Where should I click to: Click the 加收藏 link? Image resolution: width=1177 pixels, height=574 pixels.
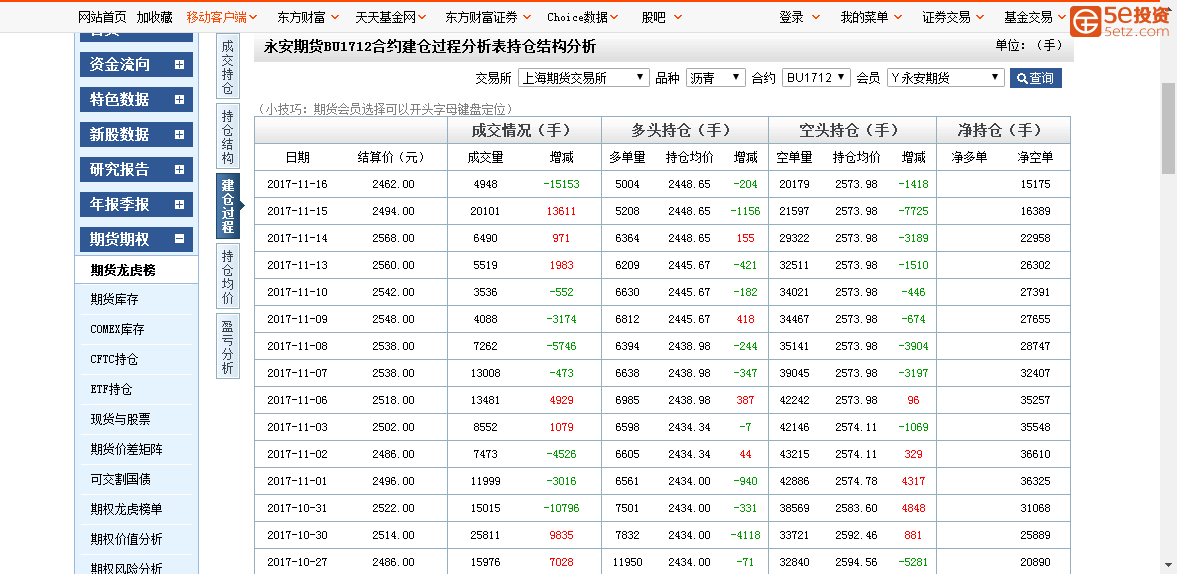click(154, 17)
